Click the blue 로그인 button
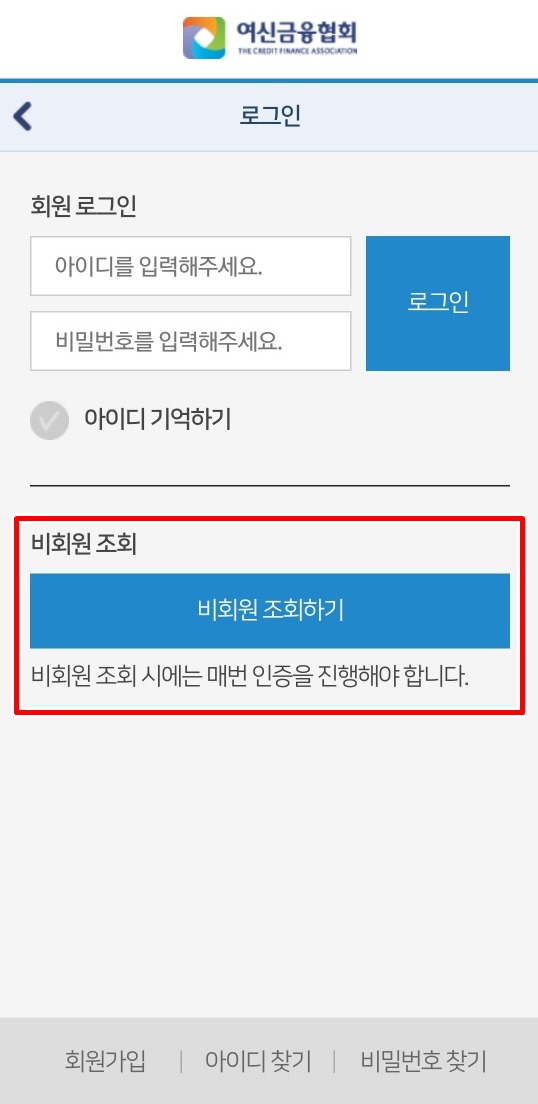The image size is (538, 1104). [x=438, y=303]
